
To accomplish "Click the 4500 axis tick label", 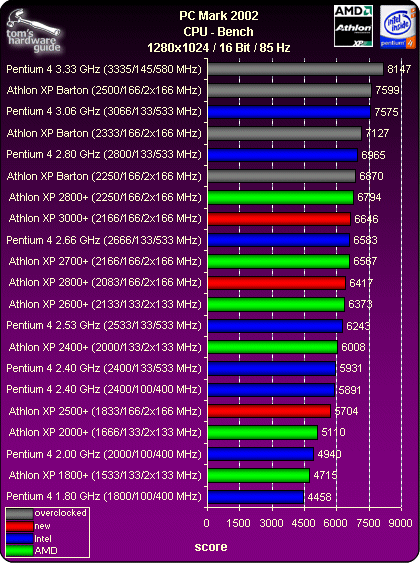I will [304, 523].
